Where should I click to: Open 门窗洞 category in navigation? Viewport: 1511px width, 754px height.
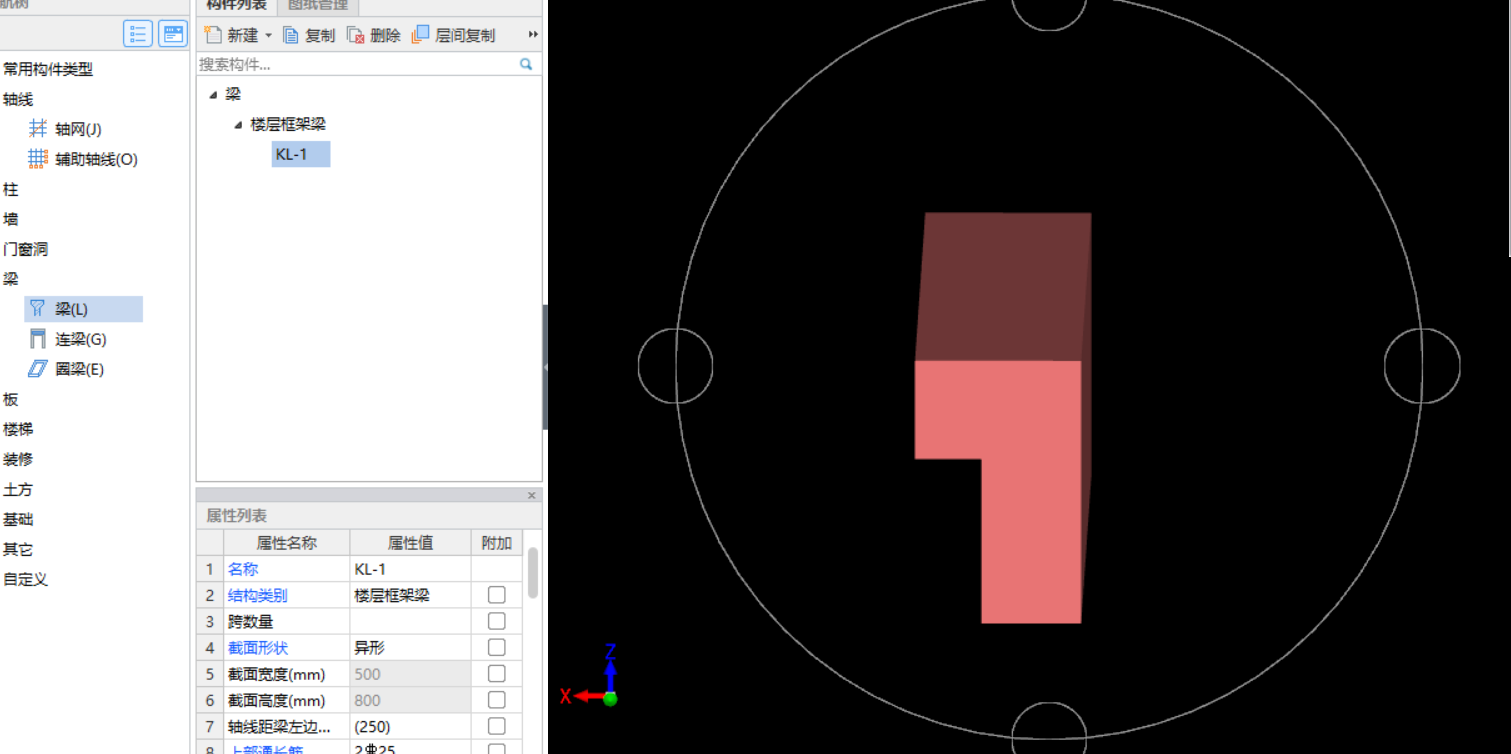coord(25,249)
